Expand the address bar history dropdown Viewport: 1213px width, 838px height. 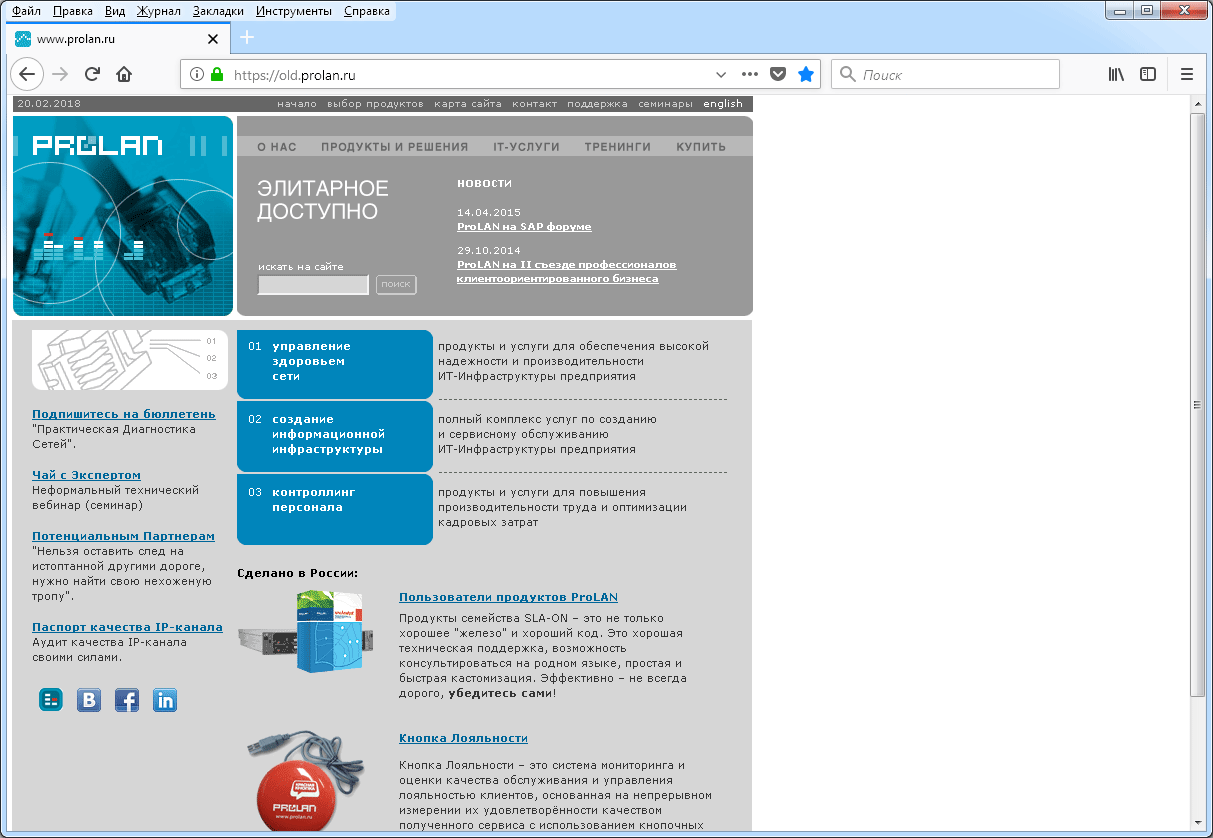[721, 74]
